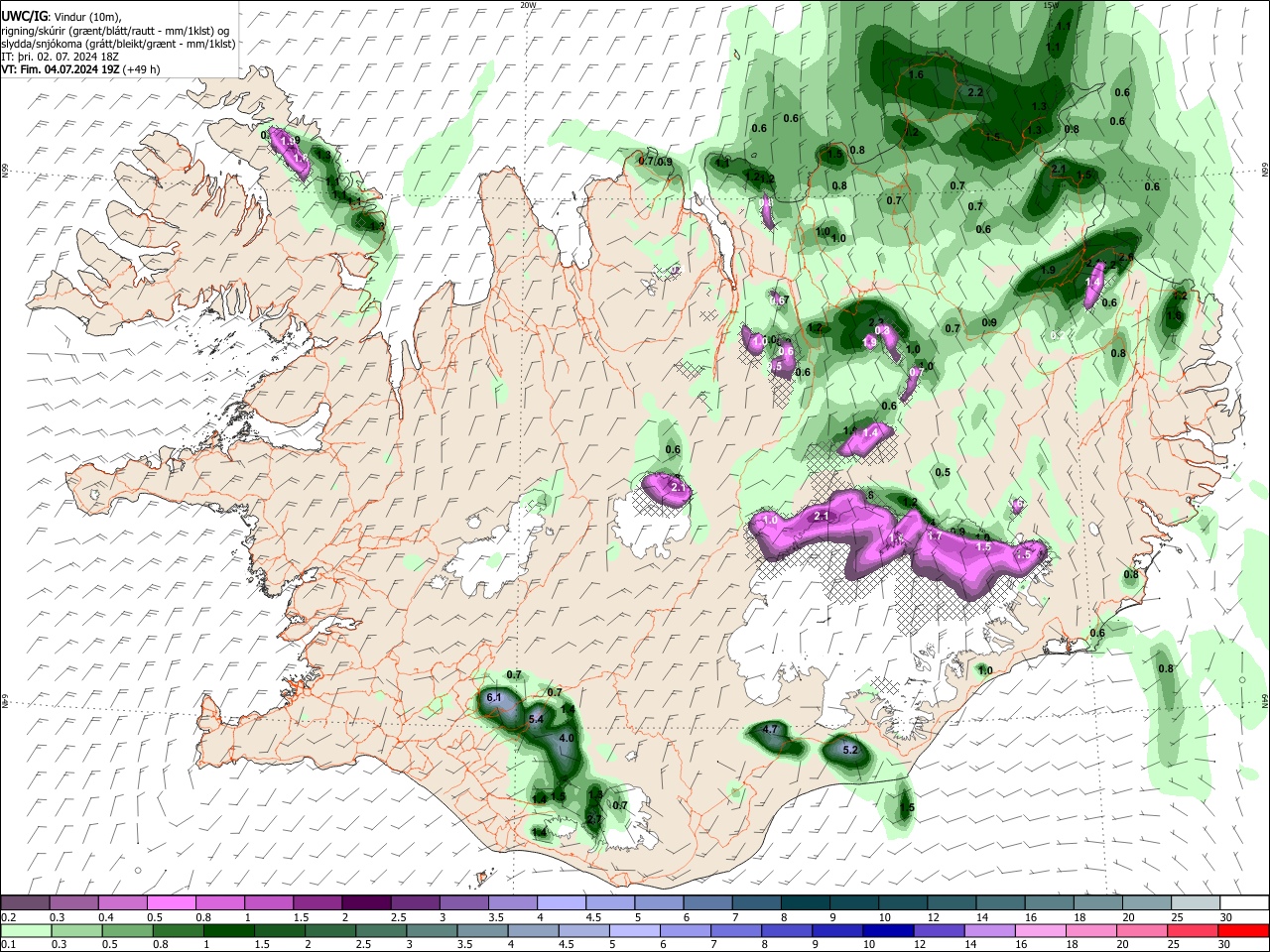Click the 2.2 value in the northern rain band
This screenshot has height=952, width=1270.
974,92
